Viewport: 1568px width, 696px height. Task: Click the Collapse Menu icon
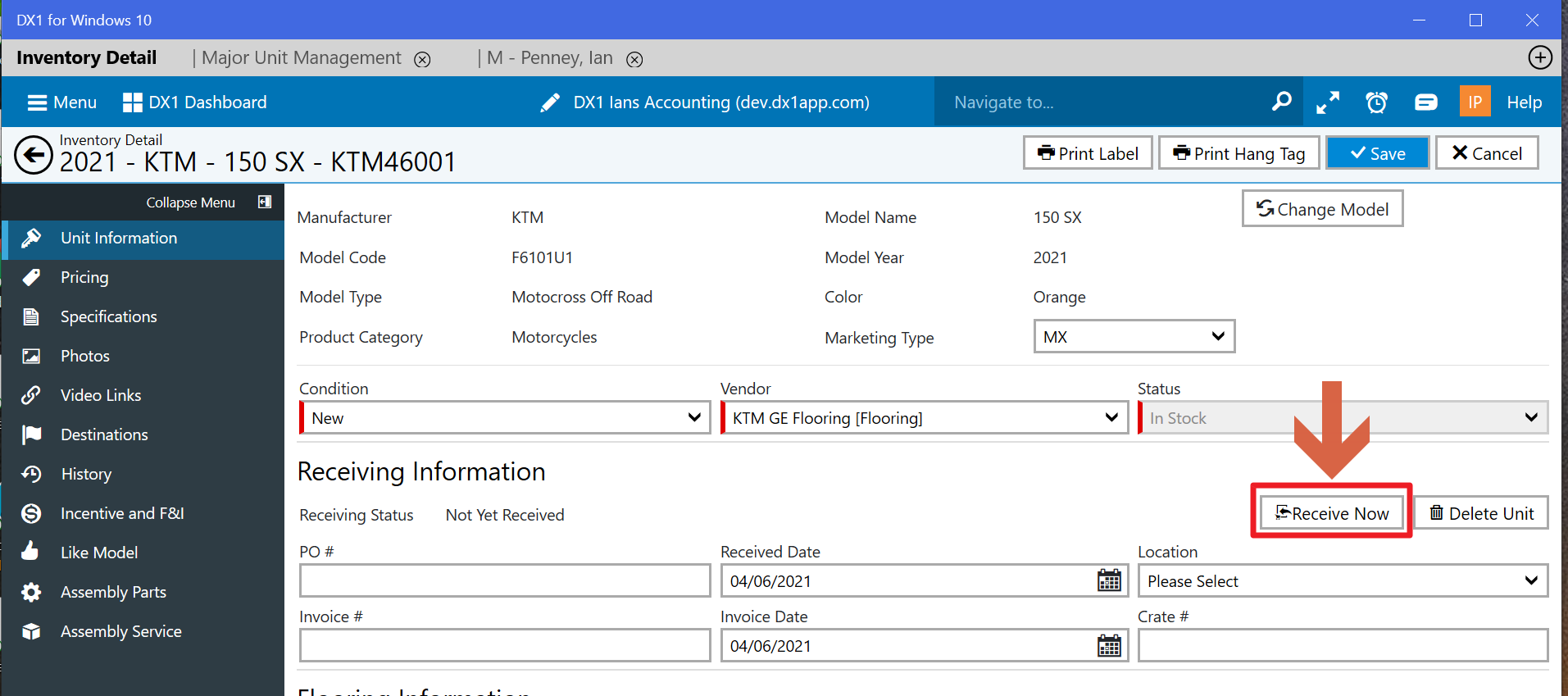coord(265,202)
